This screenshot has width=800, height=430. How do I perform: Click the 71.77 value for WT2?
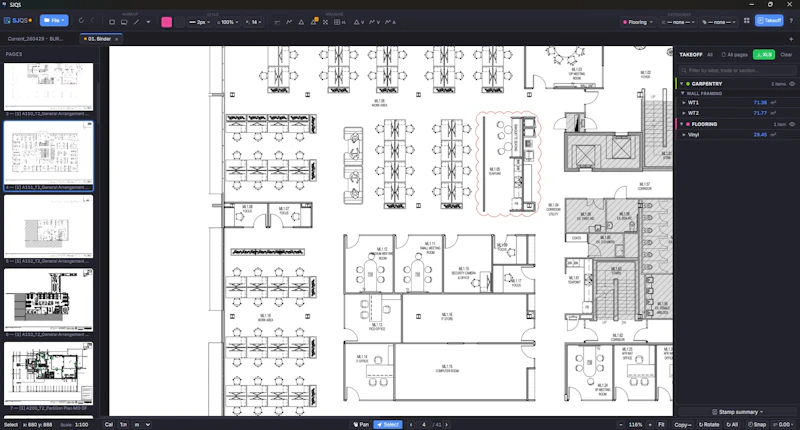coord(760,113)
